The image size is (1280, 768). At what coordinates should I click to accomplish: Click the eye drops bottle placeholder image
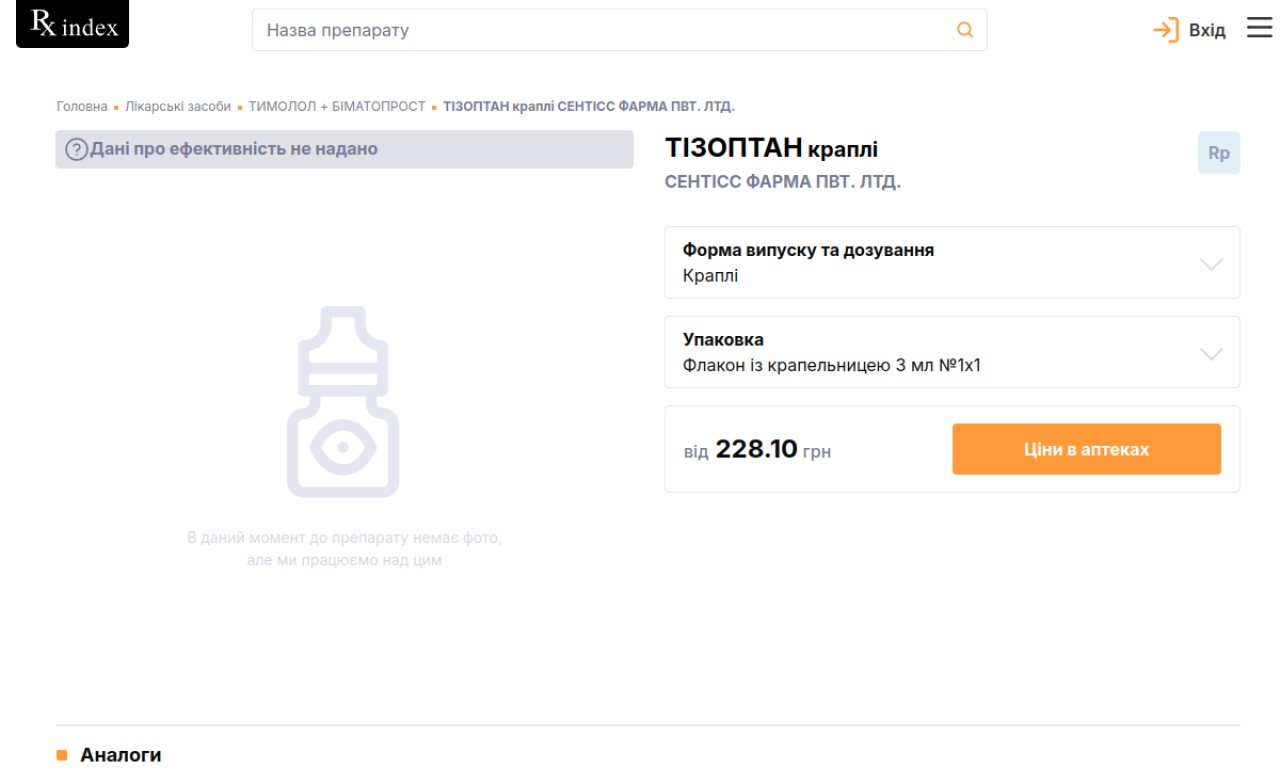coord(343,403)
